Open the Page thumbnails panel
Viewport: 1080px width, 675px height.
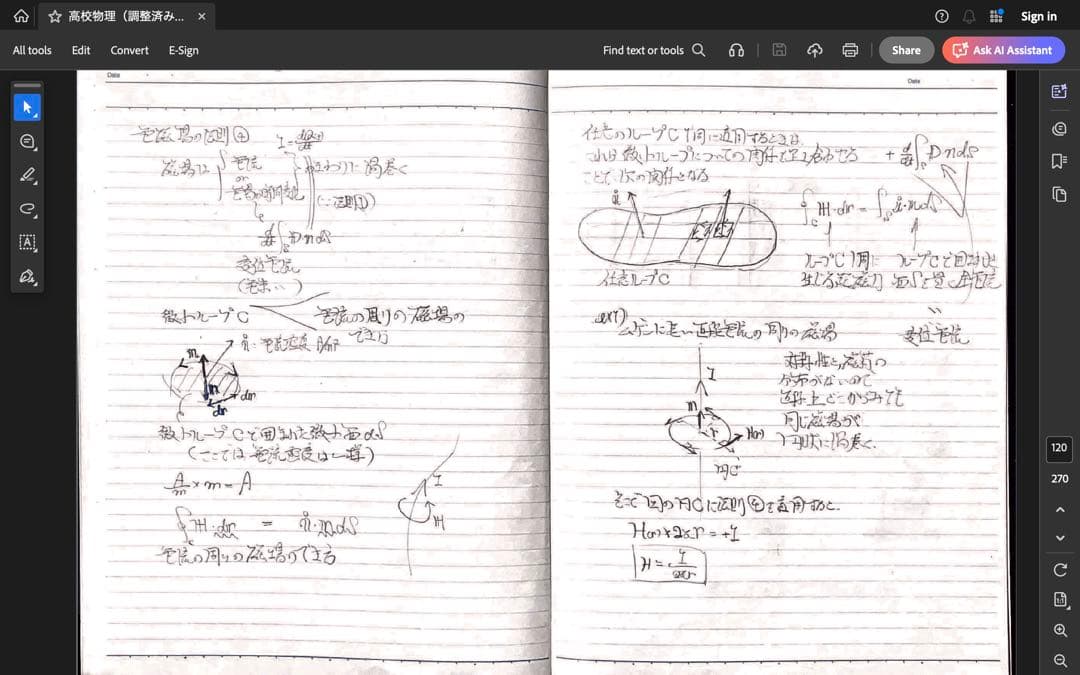1058,194
